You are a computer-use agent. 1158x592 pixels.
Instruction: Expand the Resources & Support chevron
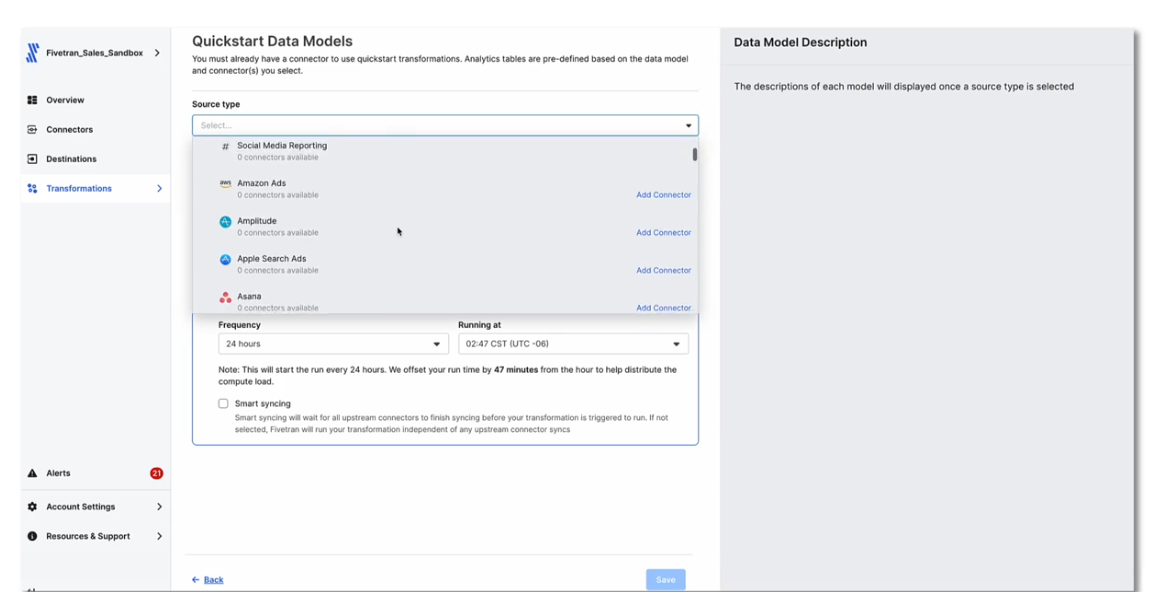[x=160, y=536]
